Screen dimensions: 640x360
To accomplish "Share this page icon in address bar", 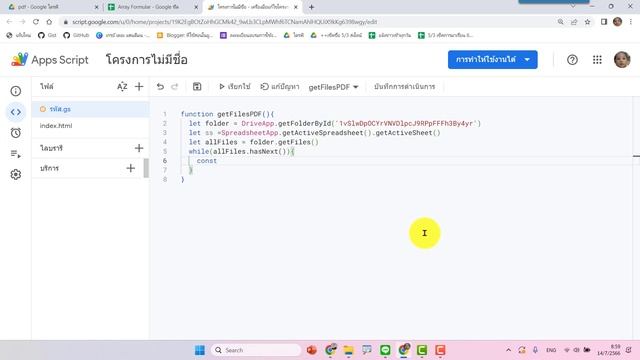I will (574, 22).
